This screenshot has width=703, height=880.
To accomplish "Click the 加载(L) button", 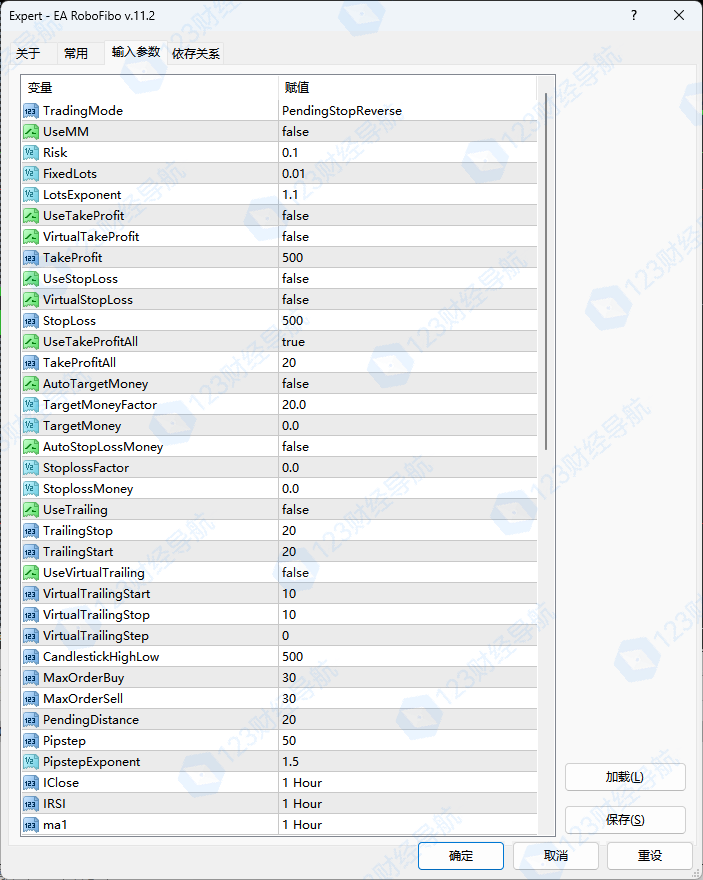I will [625, 777].
